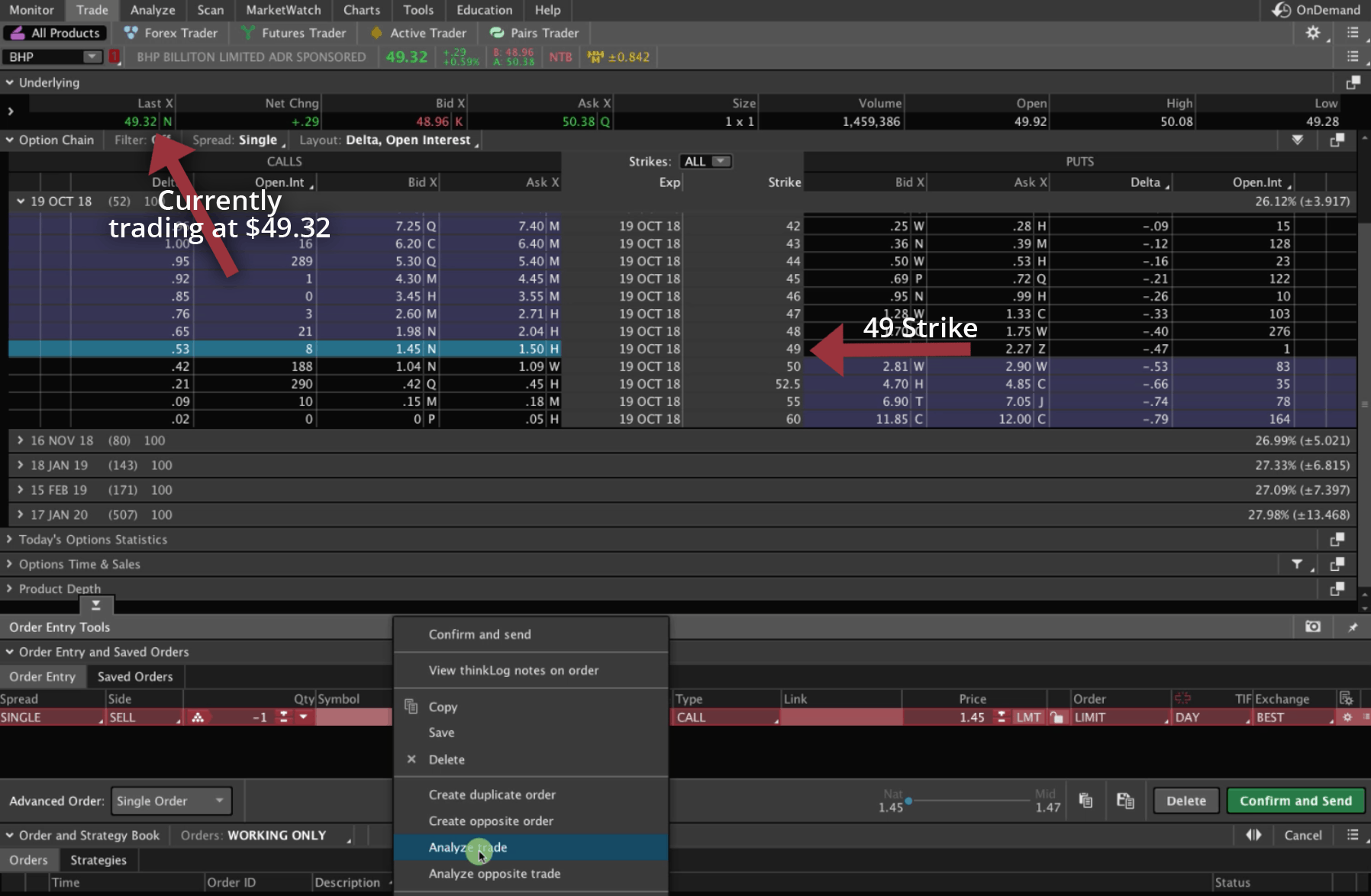Toggle the LMT price type button
1371x896 pixels.
1028,717
